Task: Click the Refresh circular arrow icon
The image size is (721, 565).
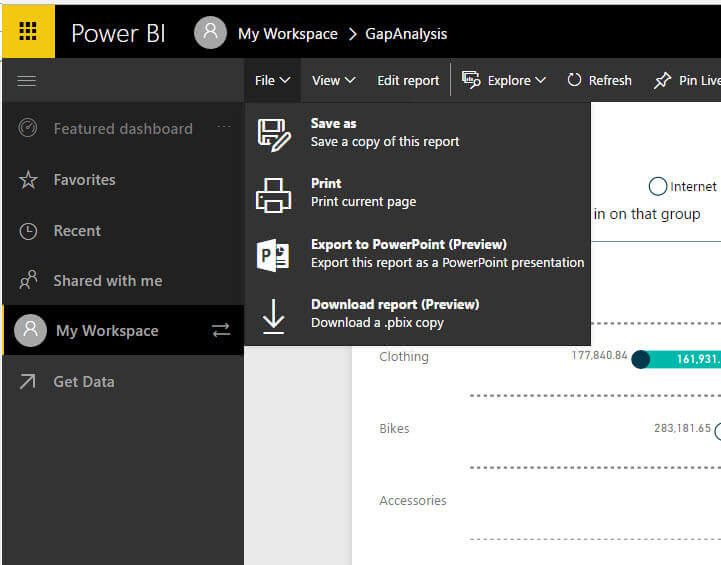Action: click(x=574, y=80)
